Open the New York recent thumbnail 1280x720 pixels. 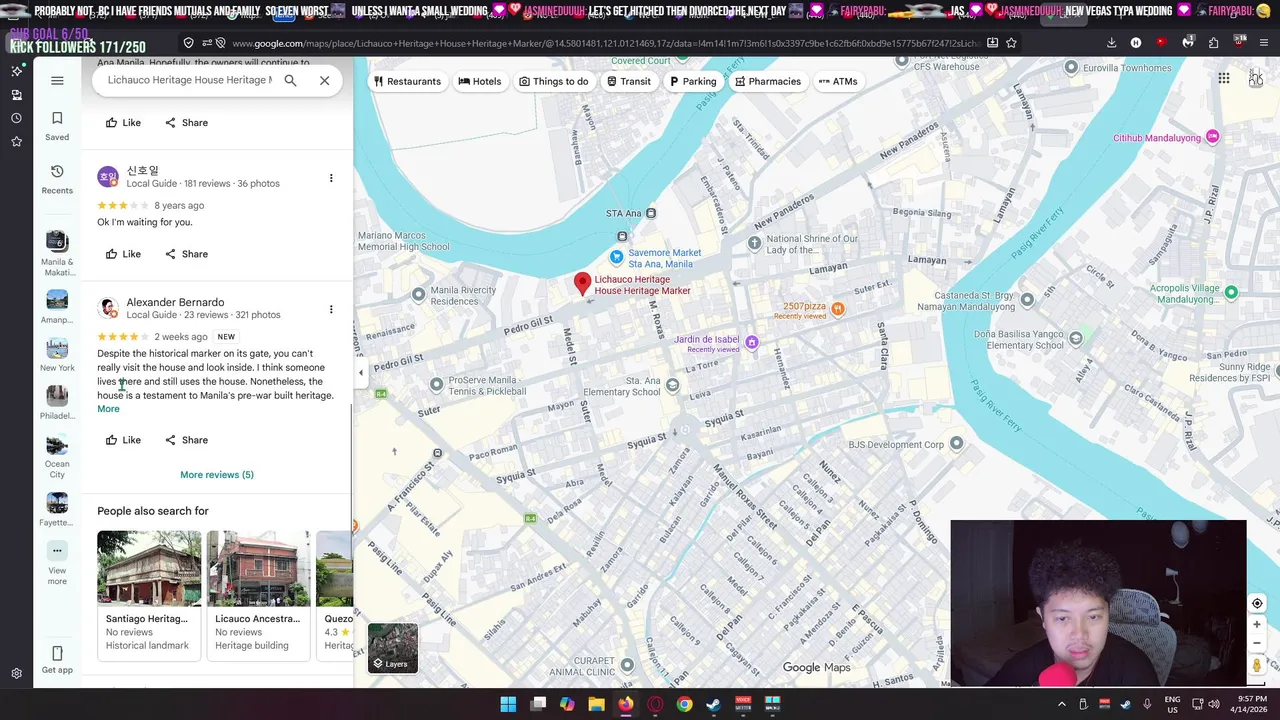57,355
